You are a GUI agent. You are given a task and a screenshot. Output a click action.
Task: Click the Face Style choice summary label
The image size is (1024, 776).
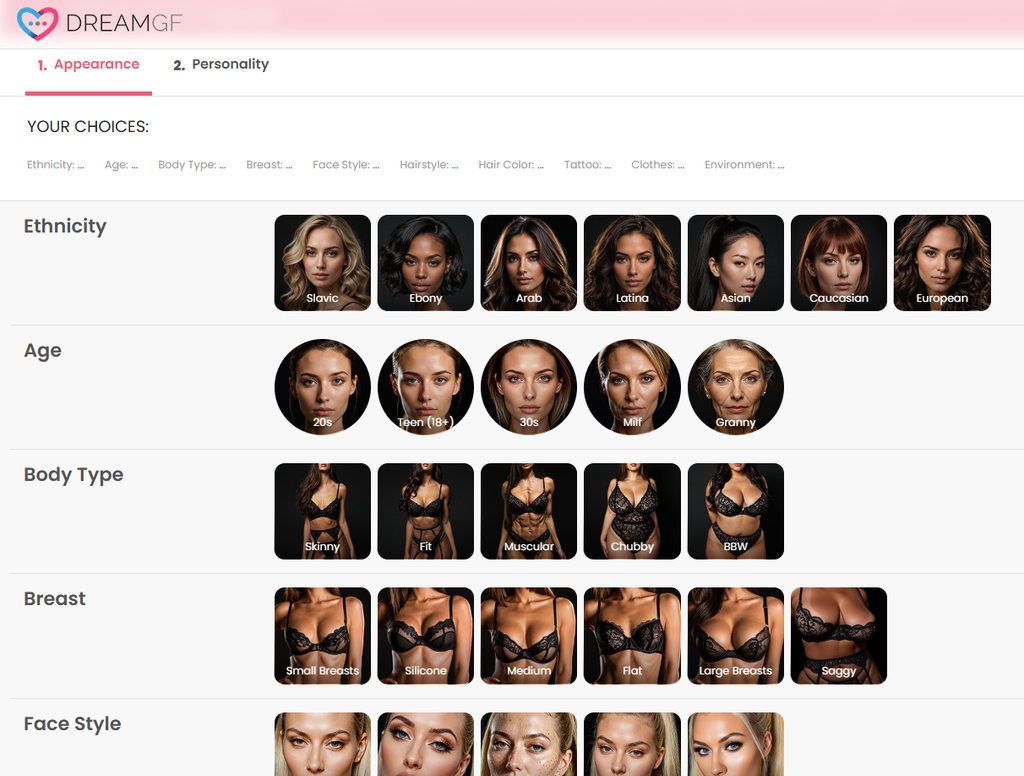[x=346, y=165]
